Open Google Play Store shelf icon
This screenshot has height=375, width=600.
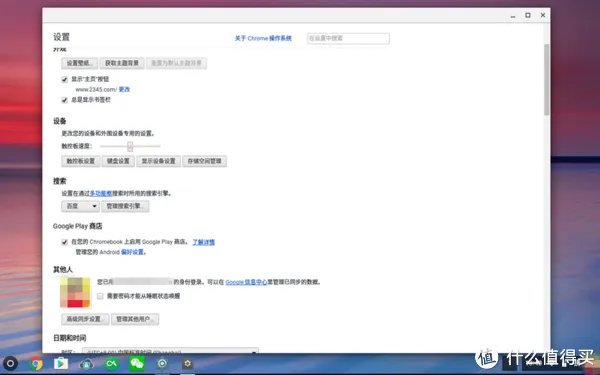point(61,363)
